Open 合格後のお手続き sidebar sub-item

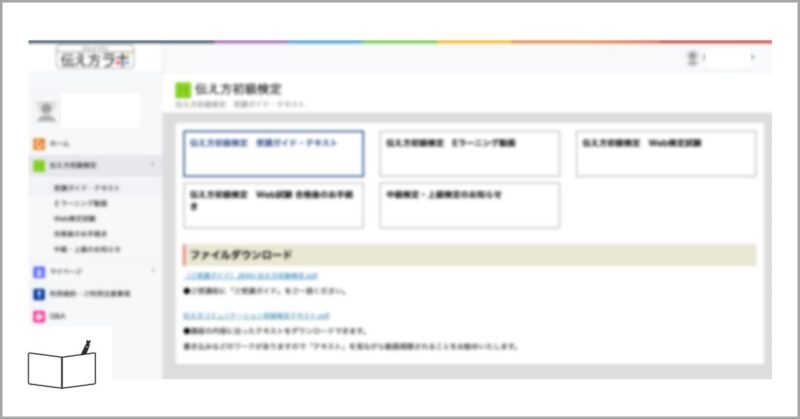(x=80, y=234)
